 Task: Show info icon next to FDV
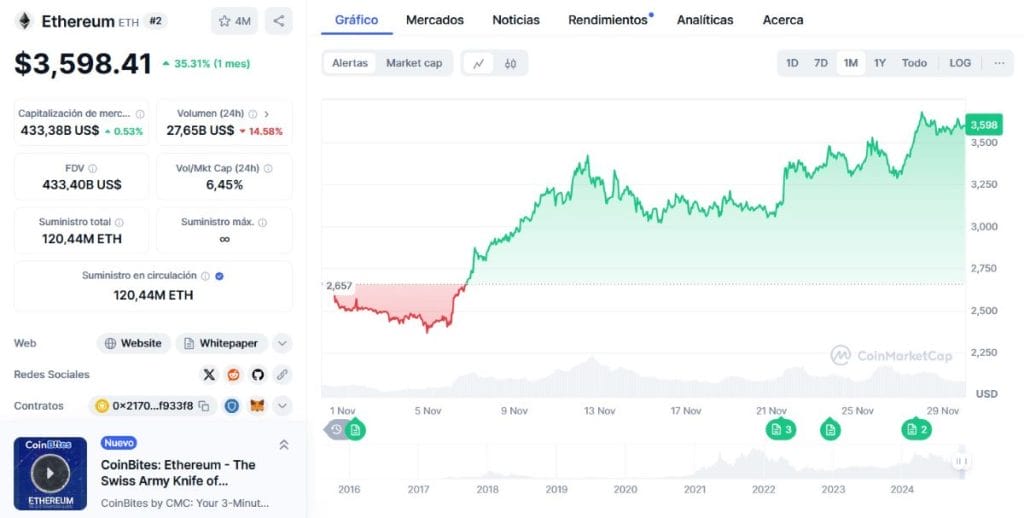point(93,169)
